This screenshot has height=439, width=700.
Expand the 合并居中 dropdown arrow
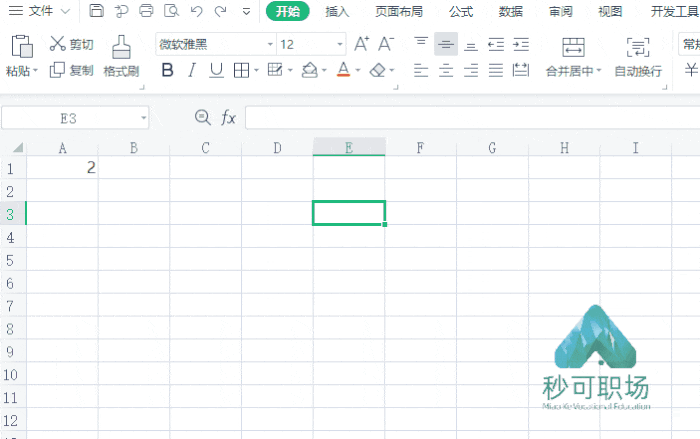[599, 71]
